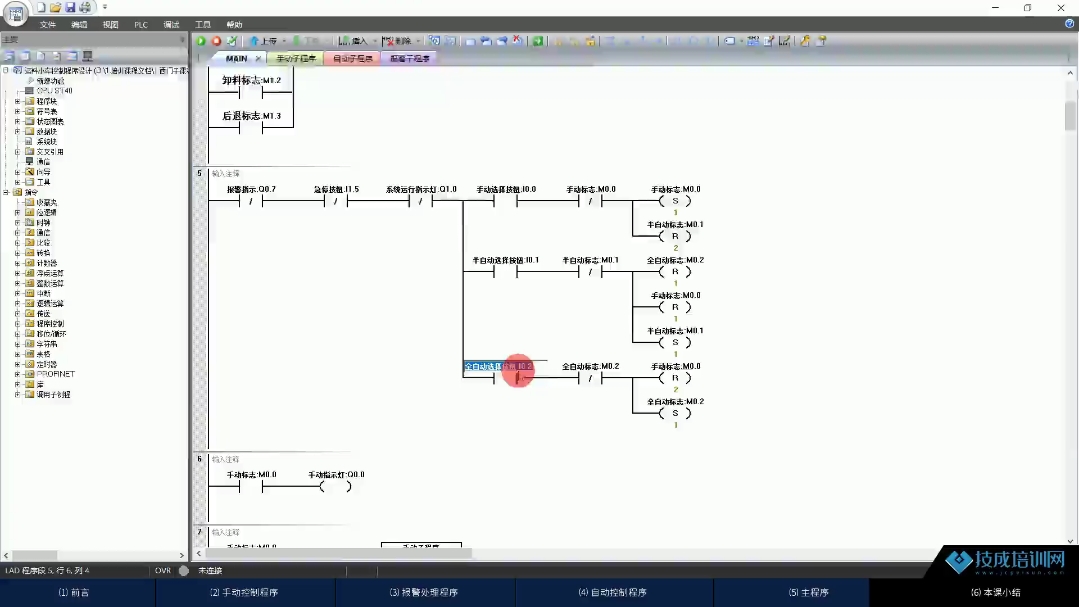Insert element using 插入 button

coord(354,41)
